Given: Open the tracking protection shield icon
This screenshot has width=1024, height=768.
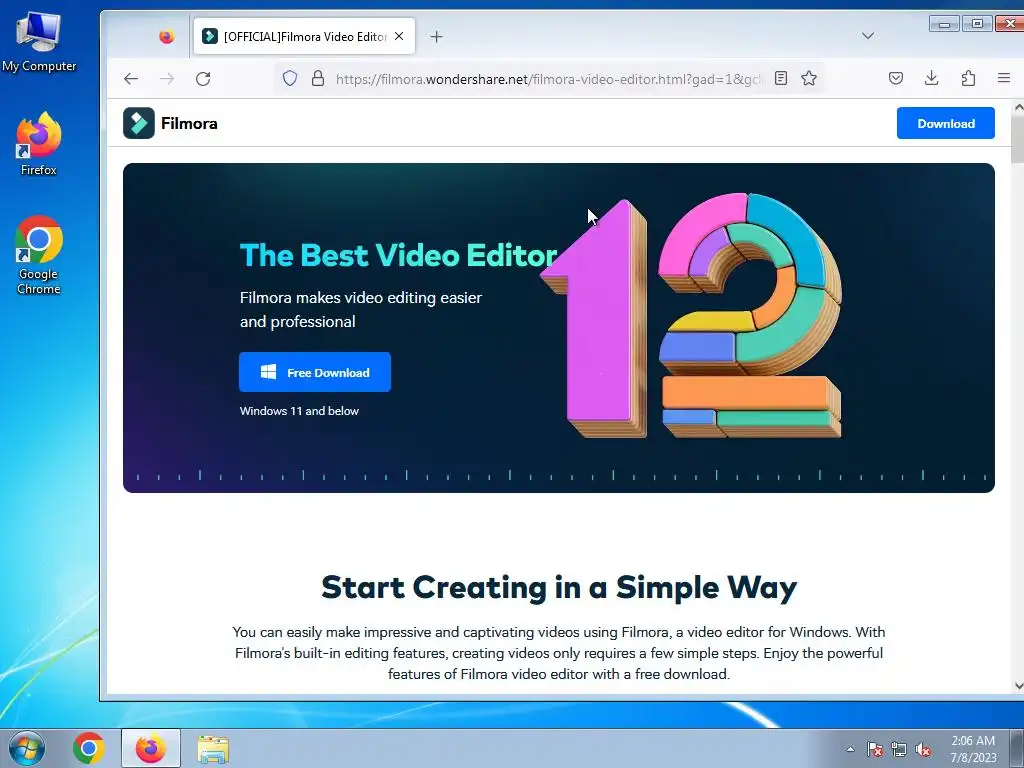Looking at the screenshot, I should [x=290, y=79].
